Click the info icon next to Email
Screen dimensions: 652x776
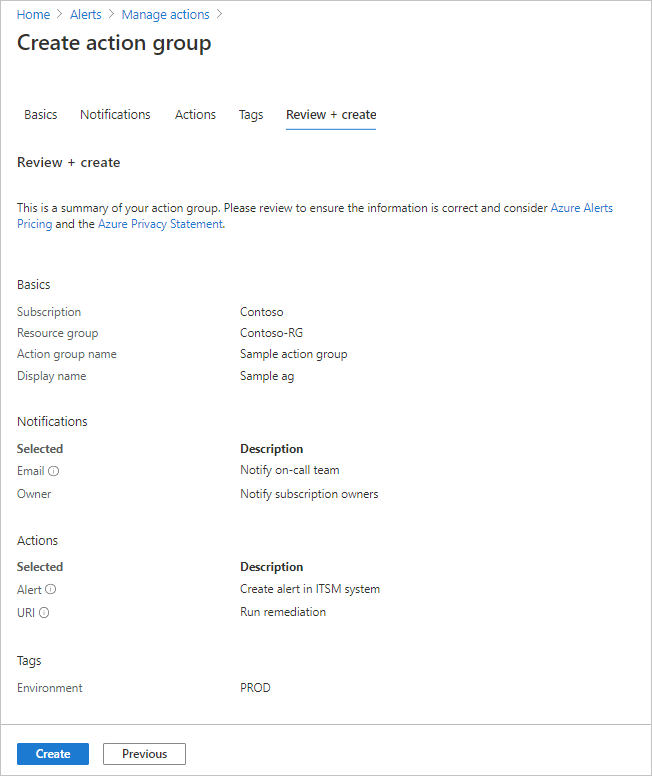click(x=54, y=471)
